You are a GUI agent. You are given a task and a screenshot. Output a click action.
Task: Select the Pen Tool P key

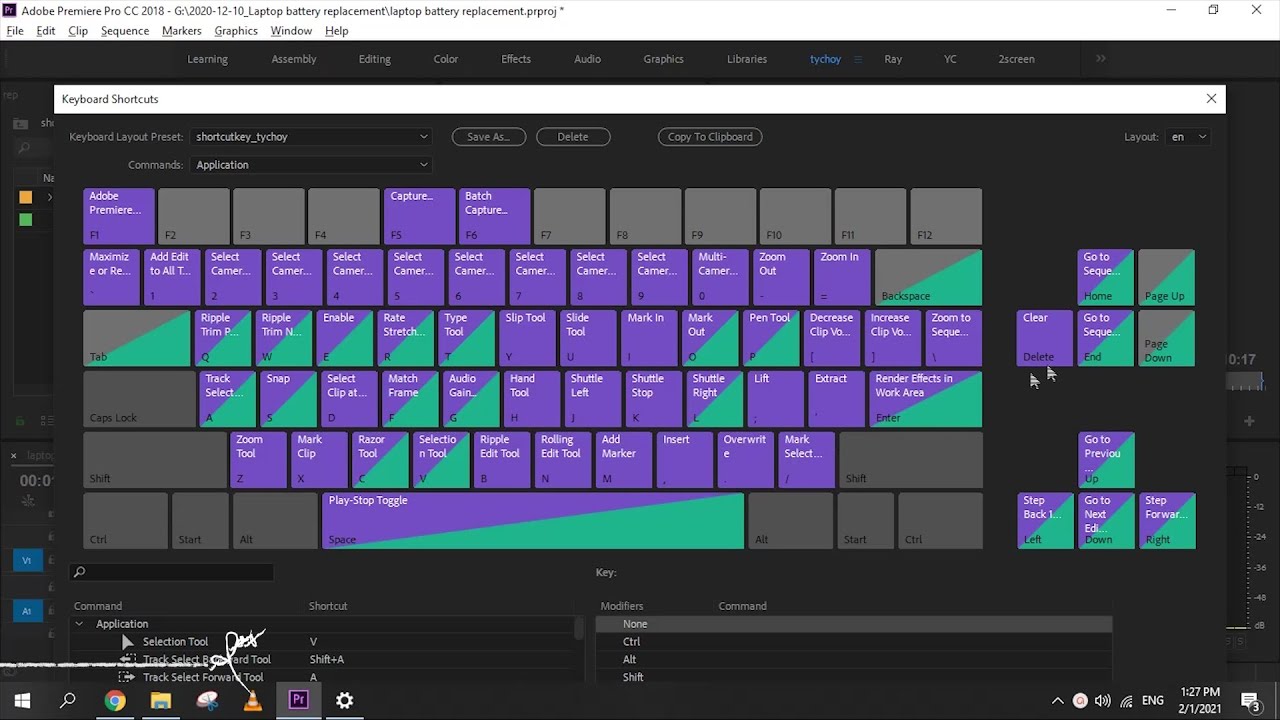(770, 338)
